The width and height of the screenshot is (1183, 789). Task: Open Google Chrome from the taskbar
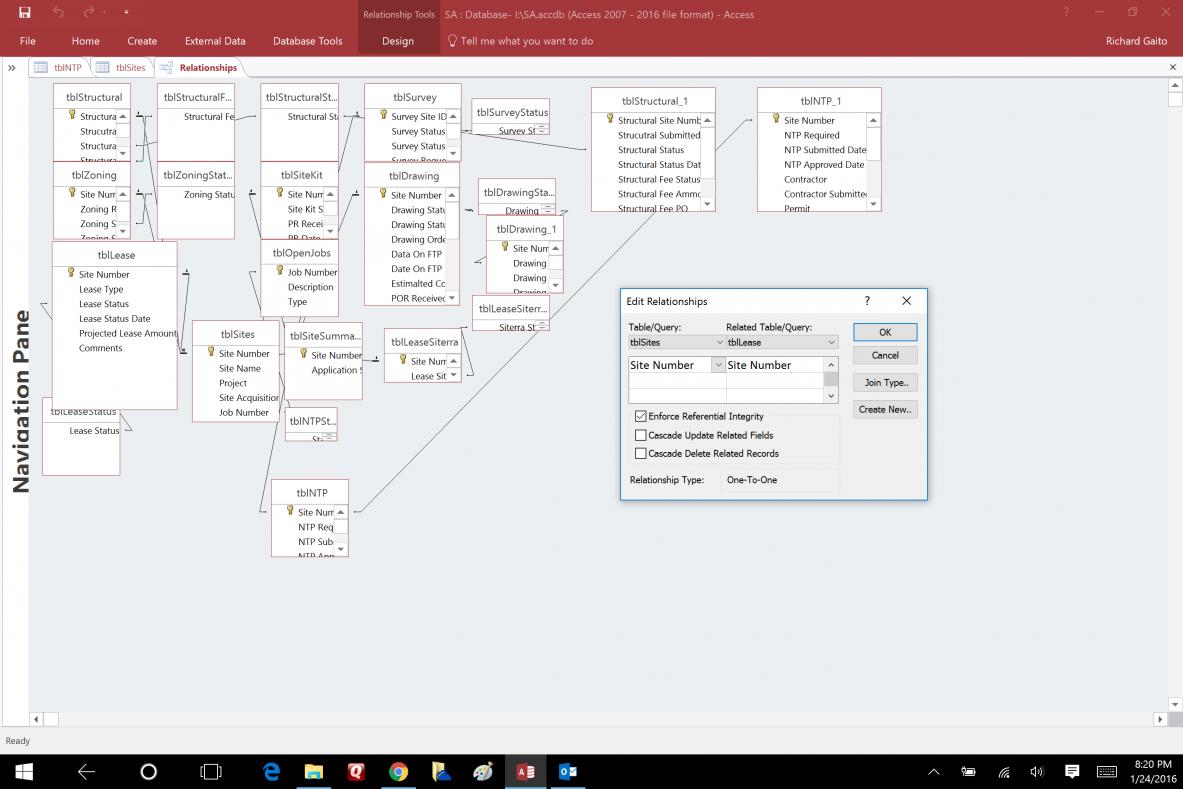398,771
